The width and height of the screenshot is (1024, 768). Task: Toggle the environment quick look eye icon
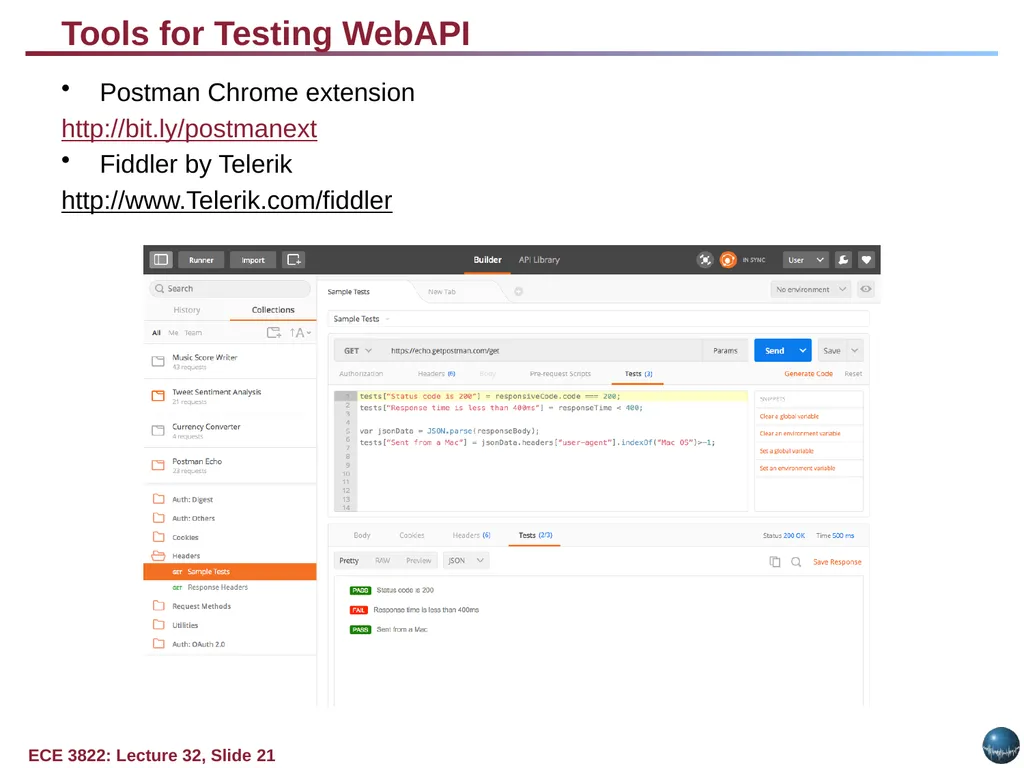[x=866, y=289]
